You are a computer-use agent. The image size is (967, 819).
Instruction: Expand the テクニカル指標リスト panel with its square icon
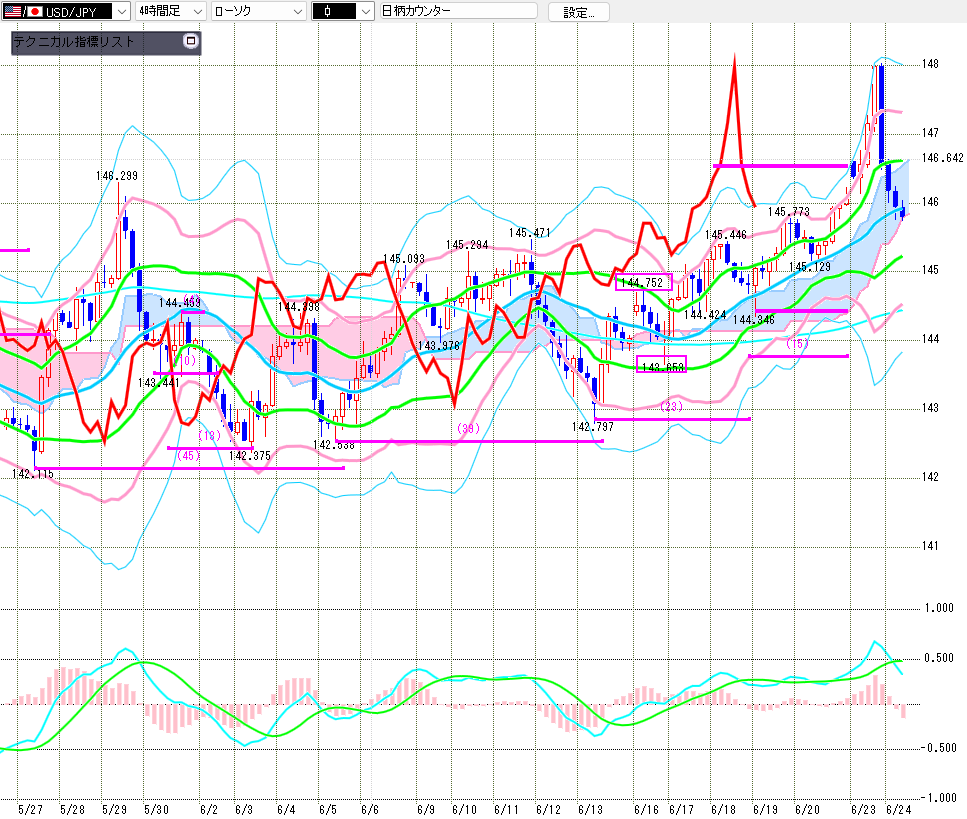click(191, 41)
